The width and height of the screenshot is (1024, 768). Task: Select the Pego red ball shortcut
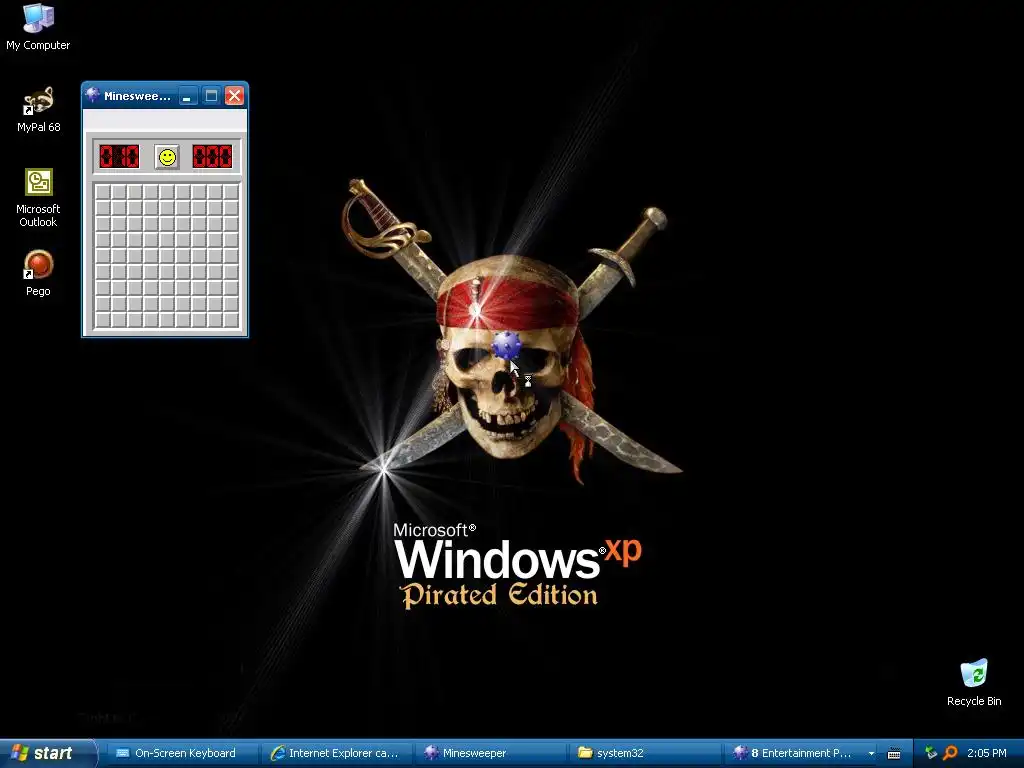pyautogui.click(x=38, y=272)
